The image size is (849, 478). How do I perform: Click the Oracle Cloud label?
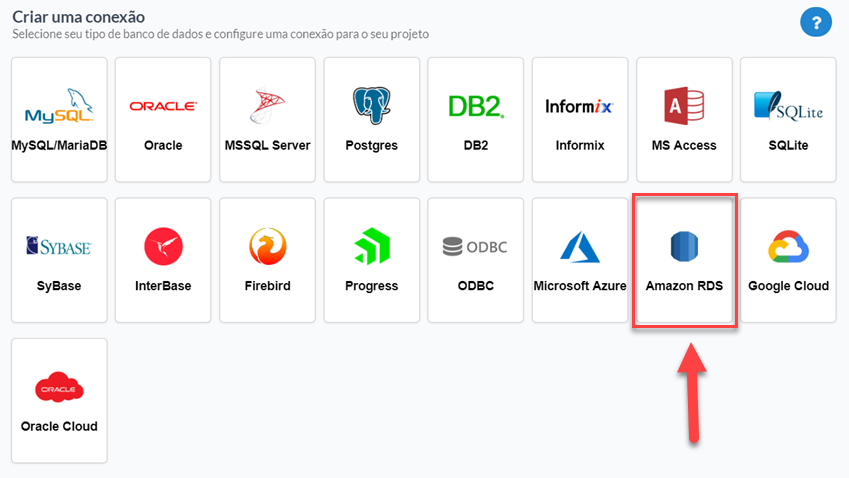[x=59, y=426]
